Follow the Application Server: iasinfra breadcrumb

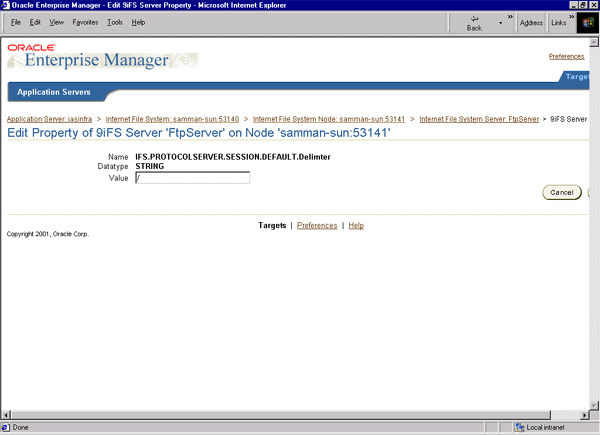click(49, 119)
